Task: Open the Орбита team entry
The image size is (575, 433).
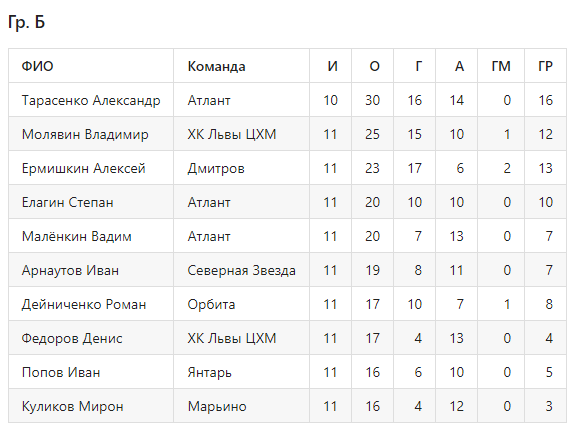Action: coord(211,304)
